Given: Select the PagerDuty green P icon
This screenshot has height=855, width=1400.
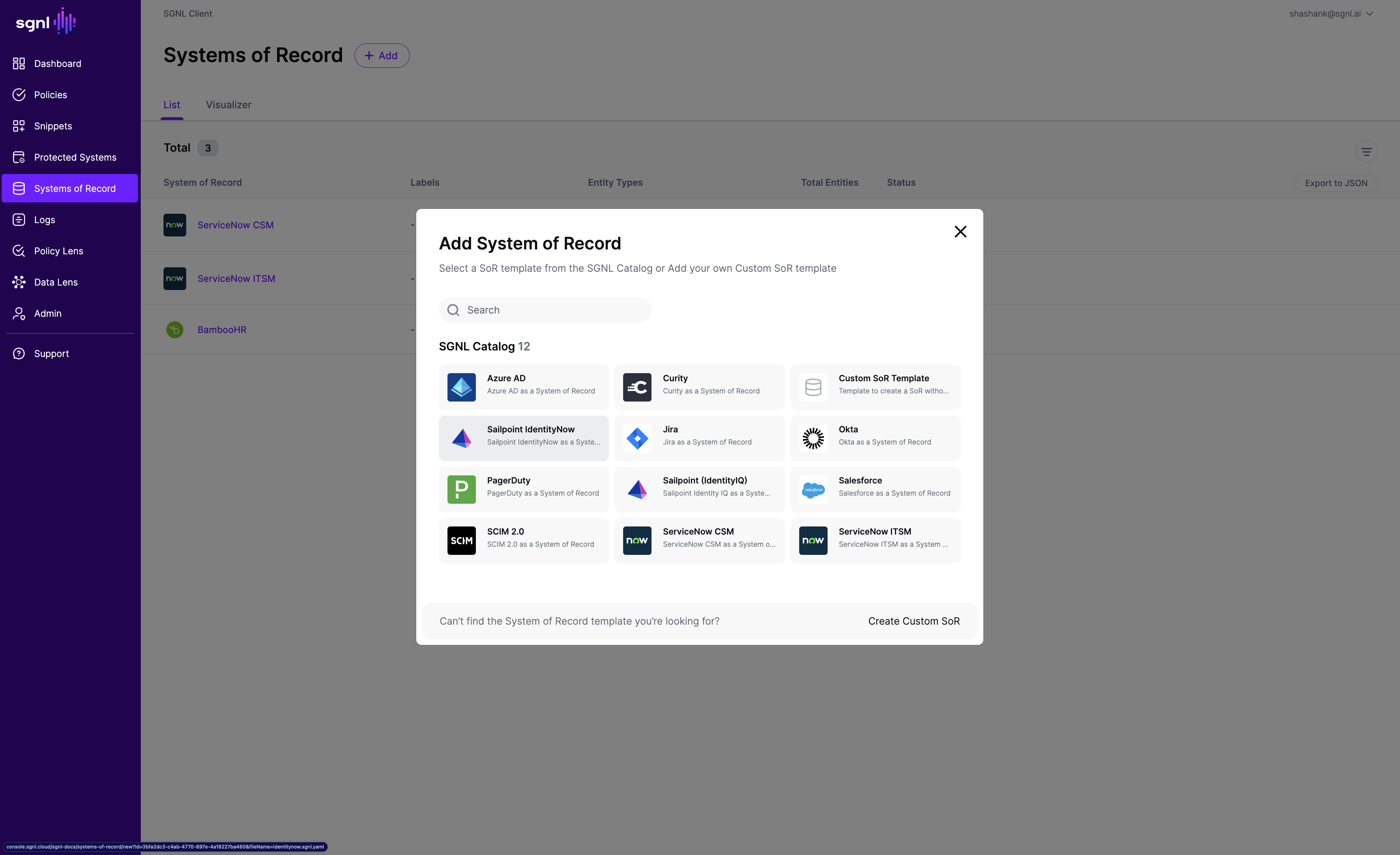Looking at the screenshot, I should [461, 490].
